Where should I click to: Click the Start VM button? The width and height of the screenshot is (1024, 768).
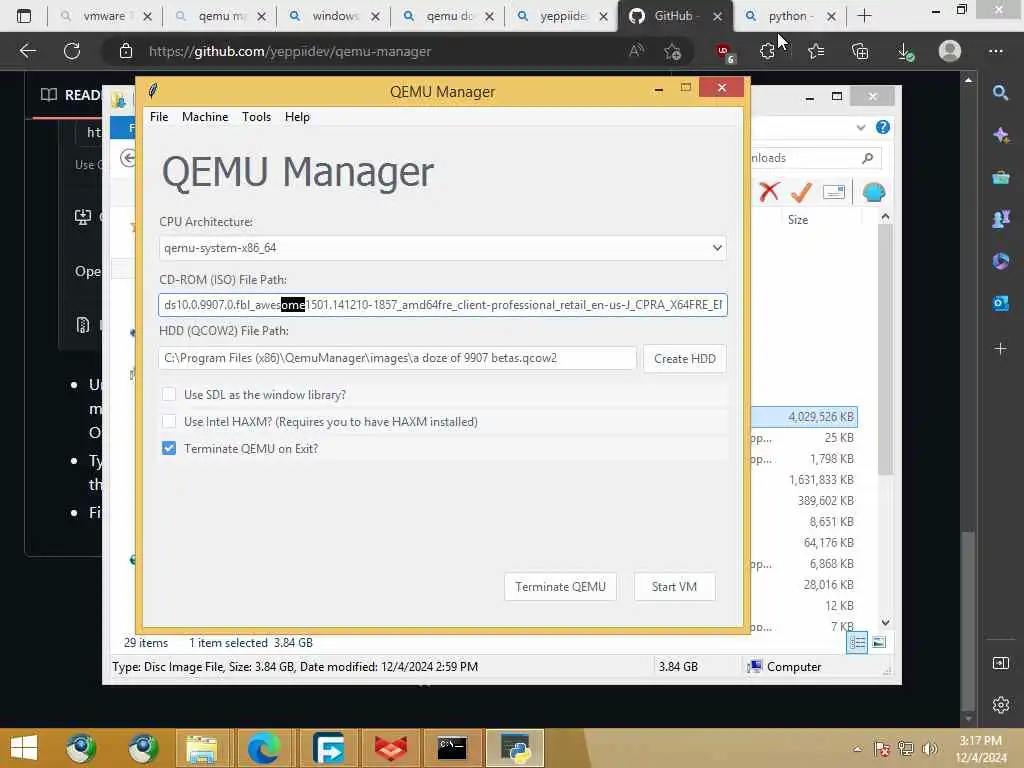coord(674,586)
